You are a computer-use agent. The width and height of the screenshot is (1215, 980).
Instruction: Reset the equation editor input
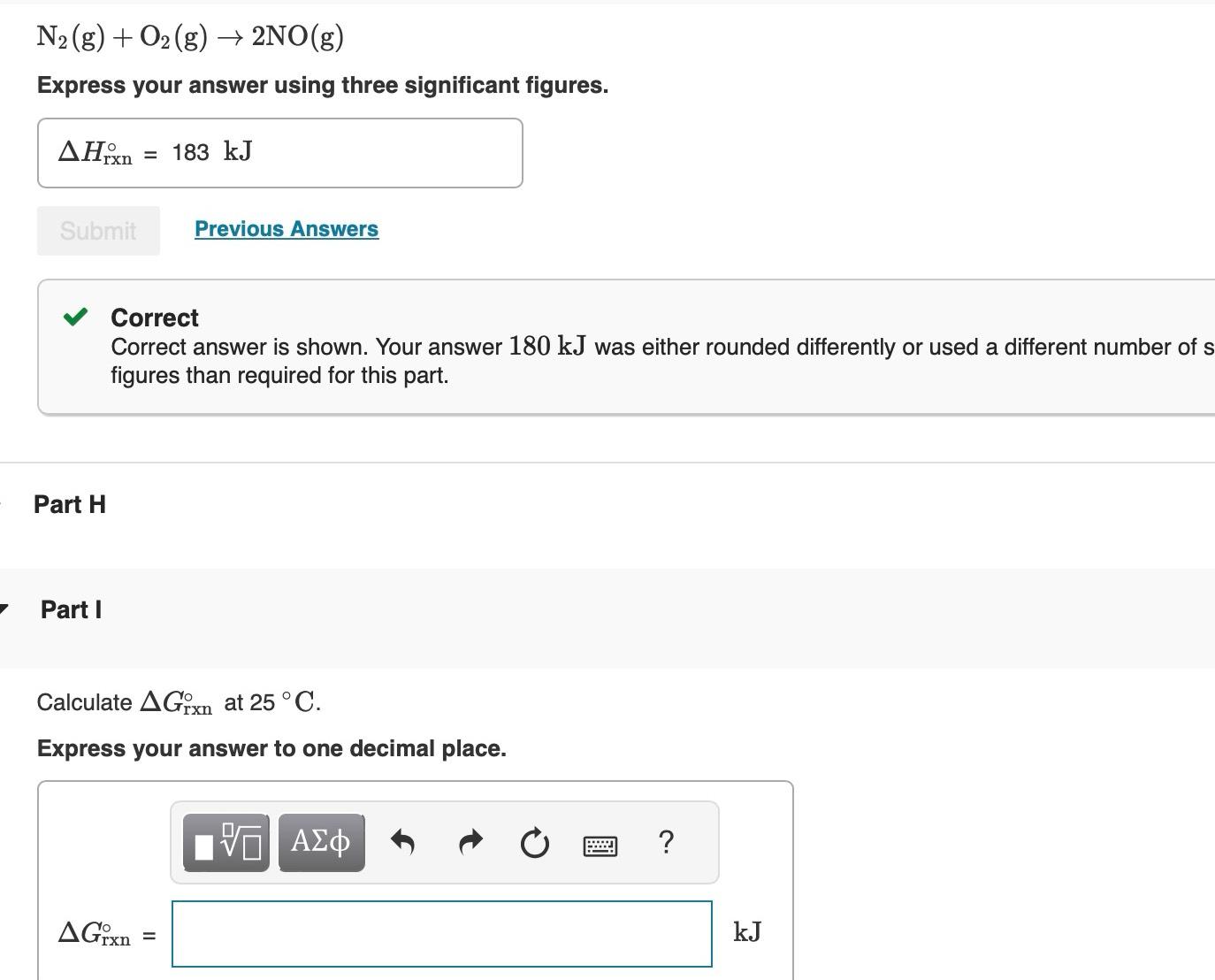point(535,842)
